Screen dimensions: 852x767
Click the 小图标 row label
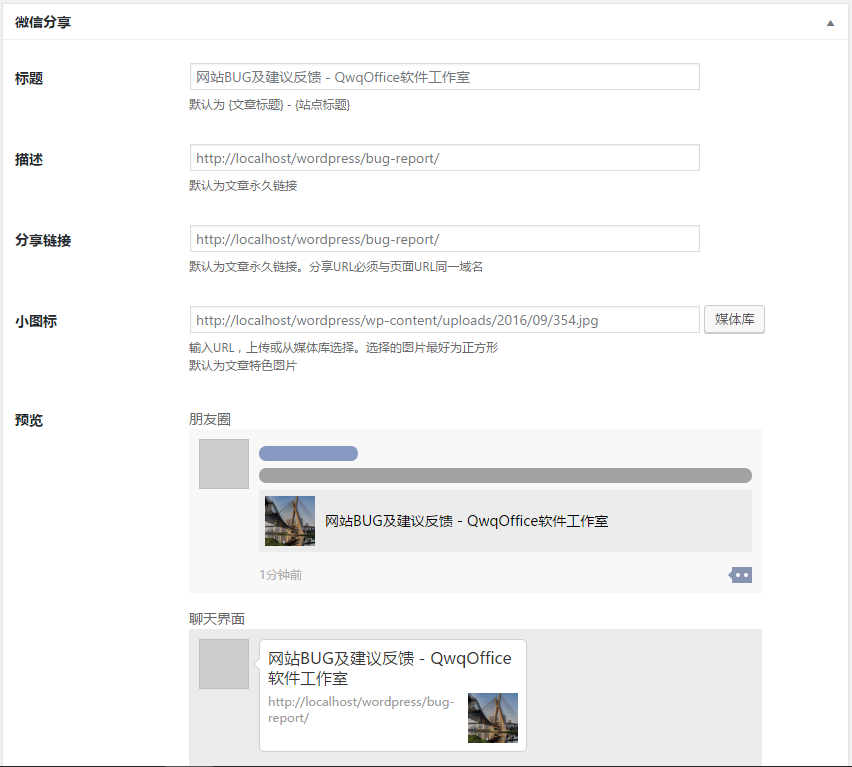click(x=36, y=321)
